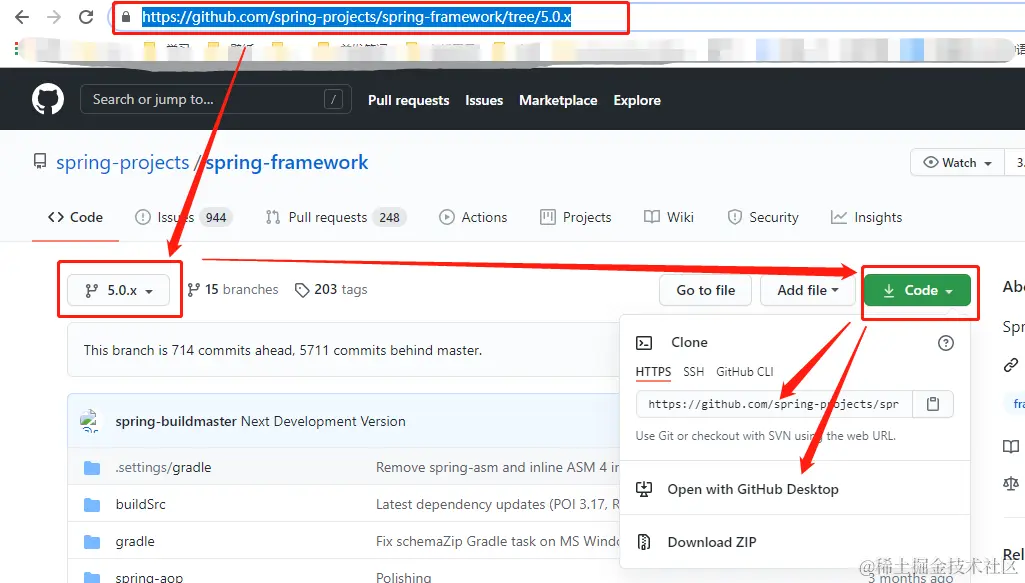The width and height of the screenshot is (1025, 583).
Task: Click the link icon in the About sidebar
Action: pyautogui.click(x=1011, y=365)
